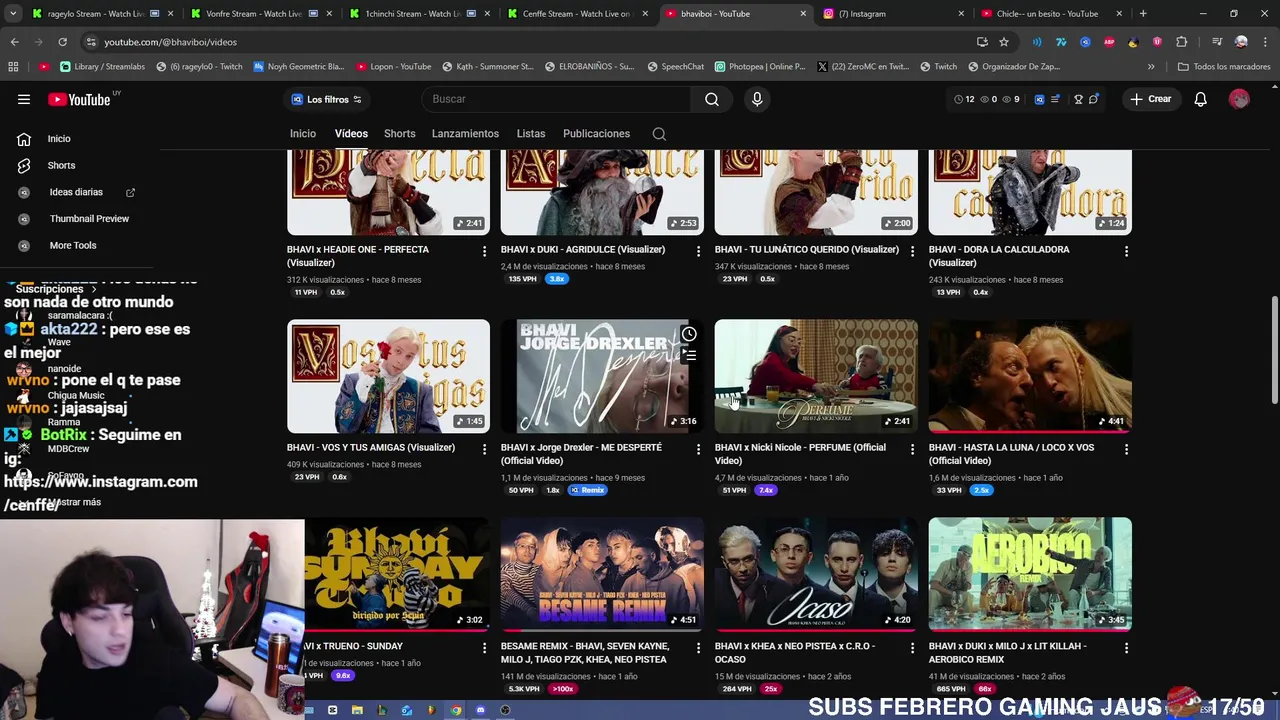Open options for AGRIDULCE video

tap(698, 251)
